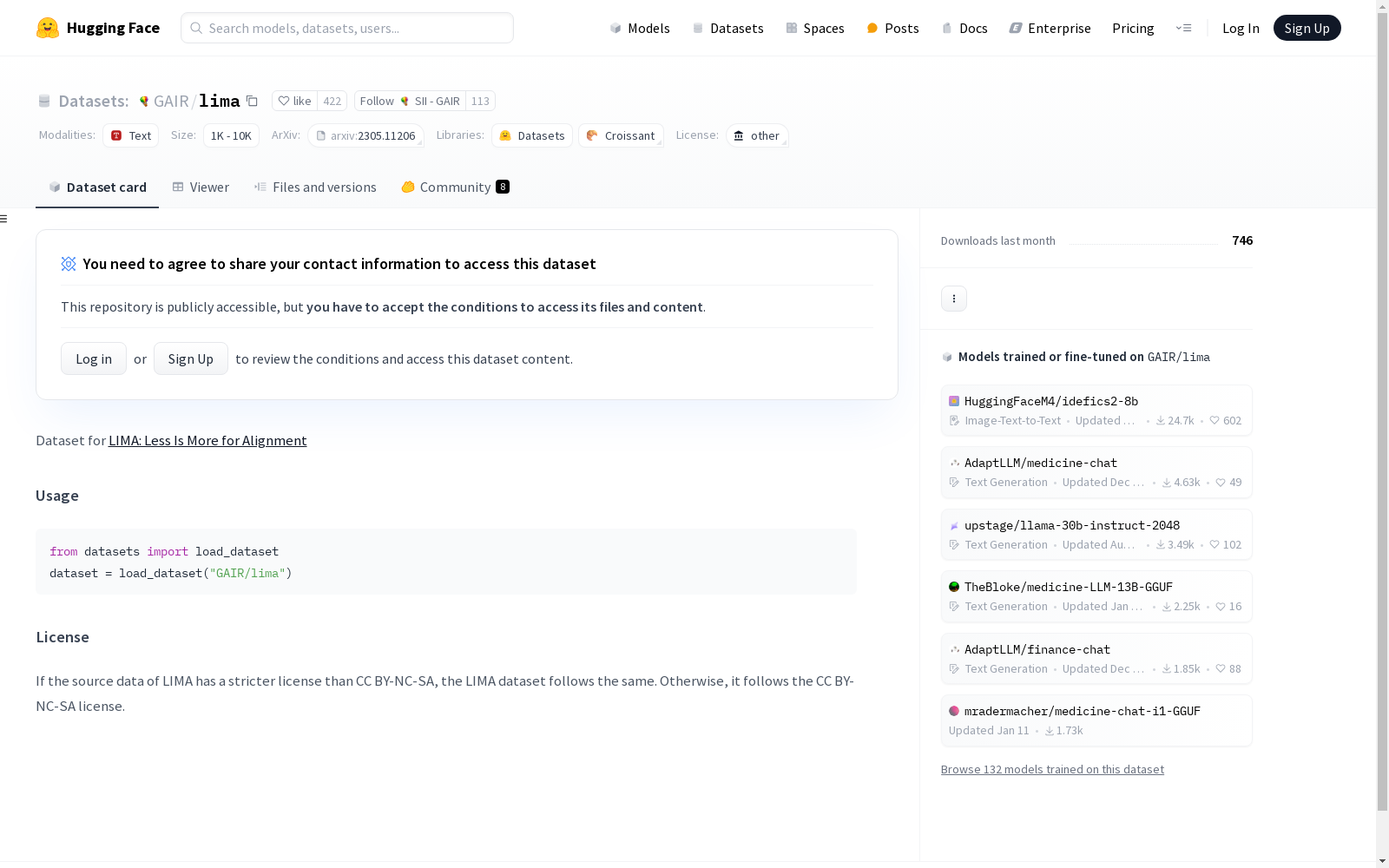Click the License heading

click(x=63, y=637)
